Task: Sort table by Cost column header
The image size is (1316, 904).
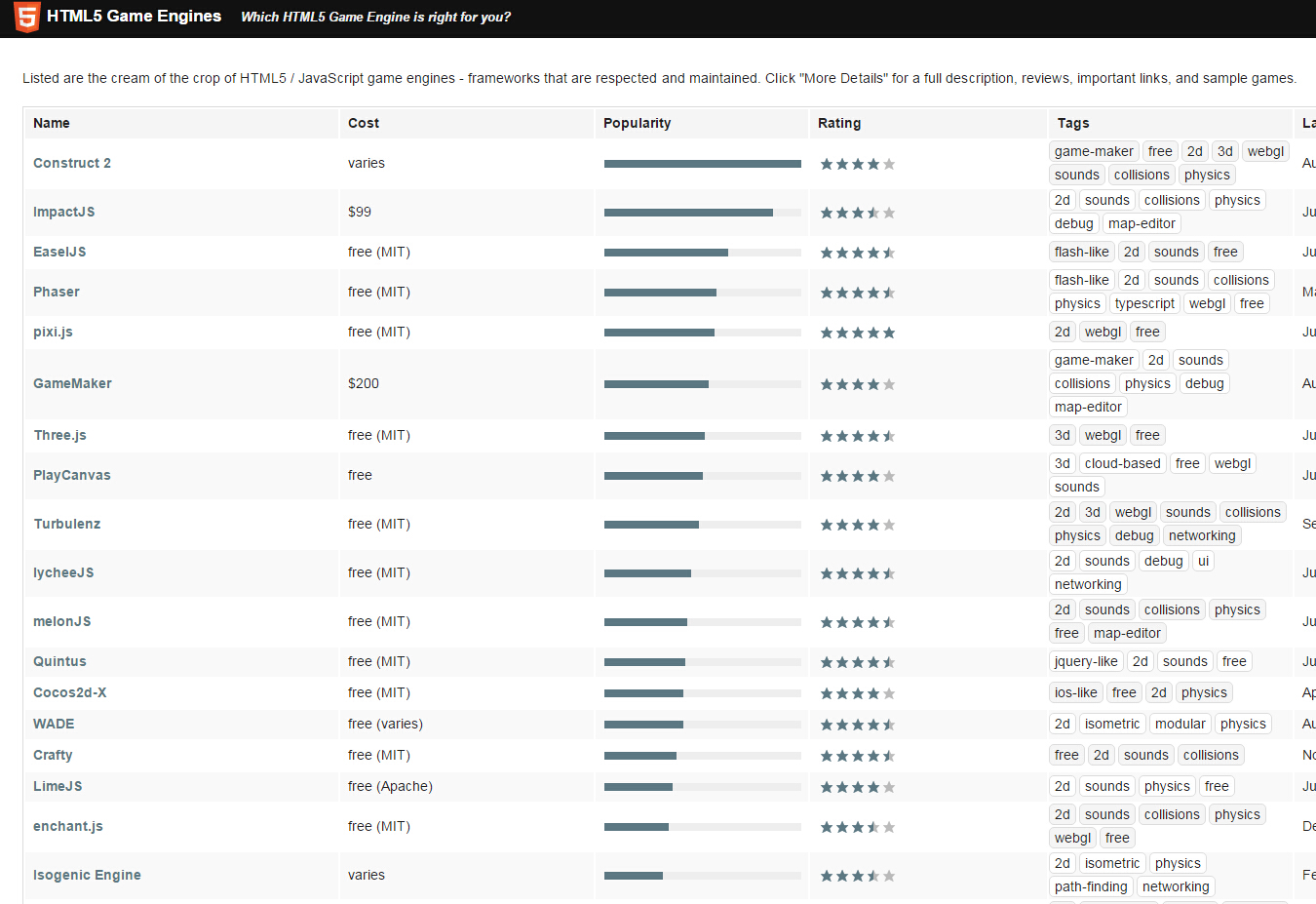Action: pyautogui.click(x=364, y=123)
